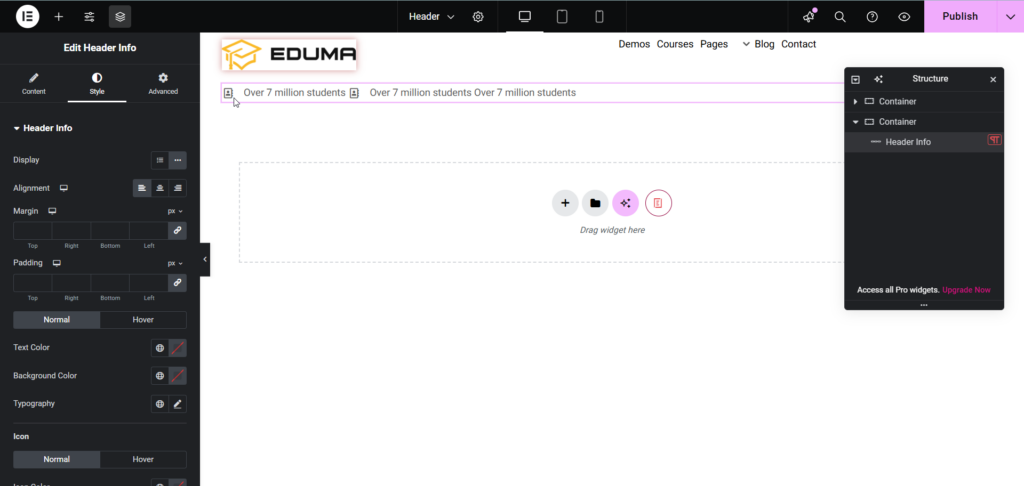The height and width of the screenshot is (486, 1024).
Task: Select the Normal state under Icon
Action: click(57, 459)
